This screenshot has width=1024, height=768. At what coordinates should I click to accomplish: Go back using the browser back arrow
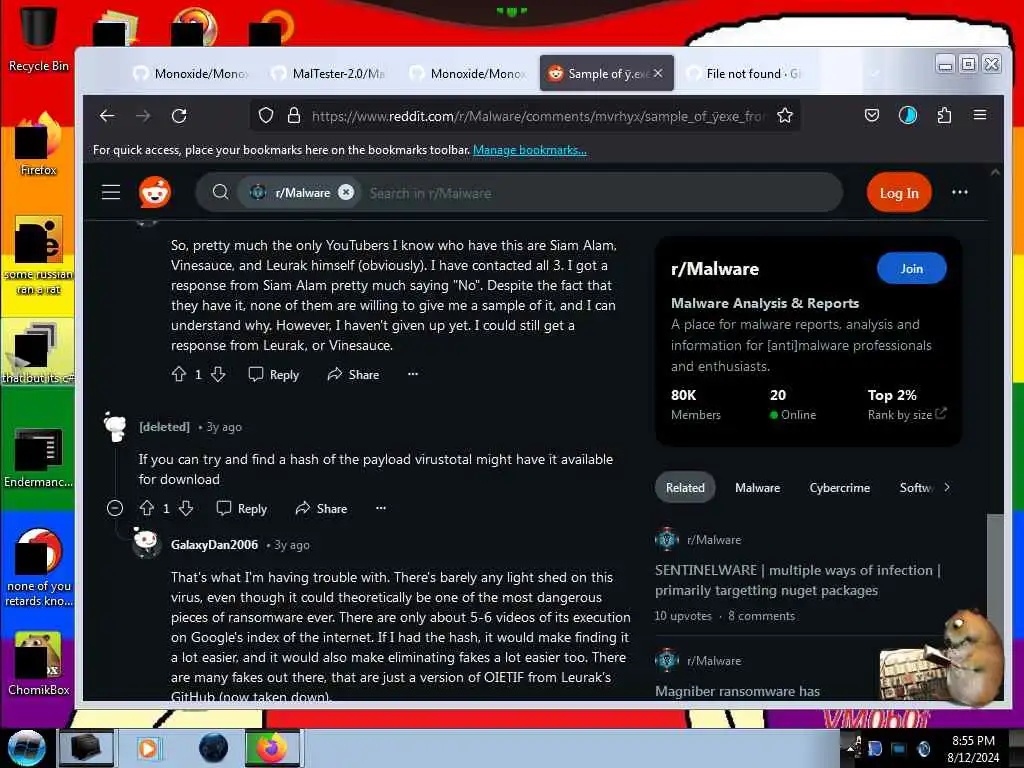[107, 116]
